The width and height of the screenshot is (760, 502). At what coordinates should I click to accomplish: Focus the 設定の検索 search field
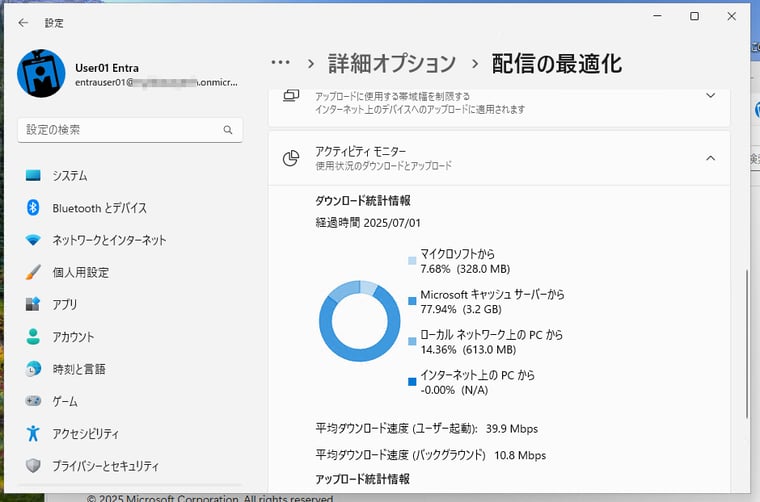coord(130,130)
